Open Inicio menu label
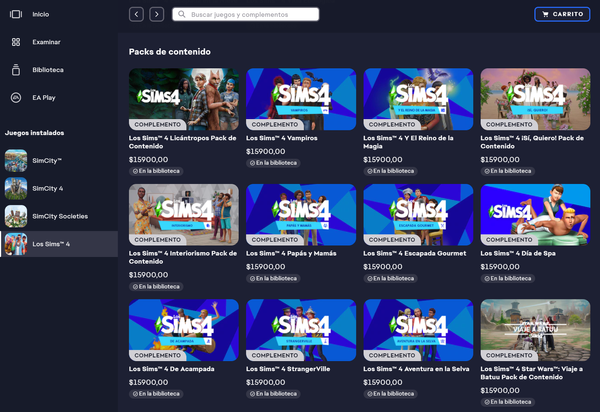The width and height of the screenshot is (600, 412). 41,14
